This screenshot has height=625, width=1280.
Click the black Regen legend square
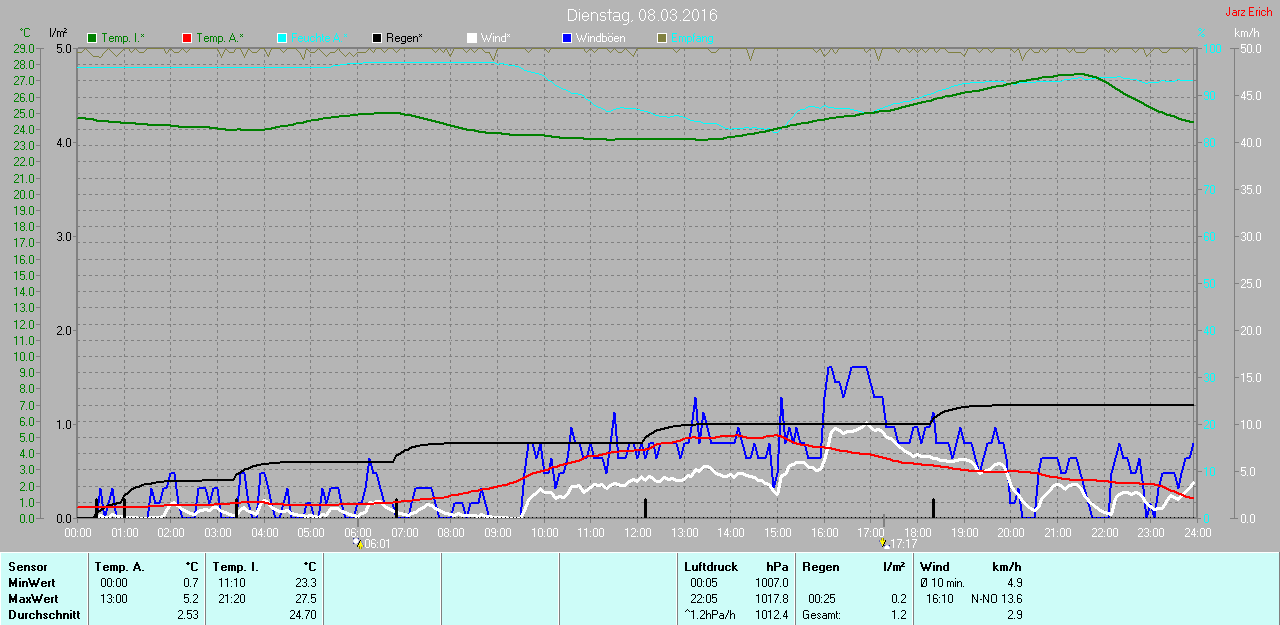coord(377,38)
